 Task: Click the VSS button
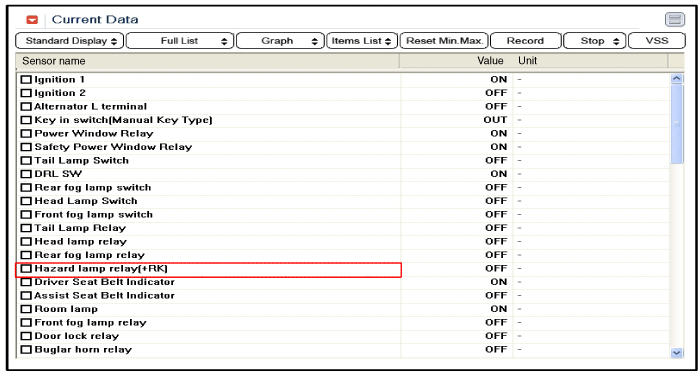(657, 41)
